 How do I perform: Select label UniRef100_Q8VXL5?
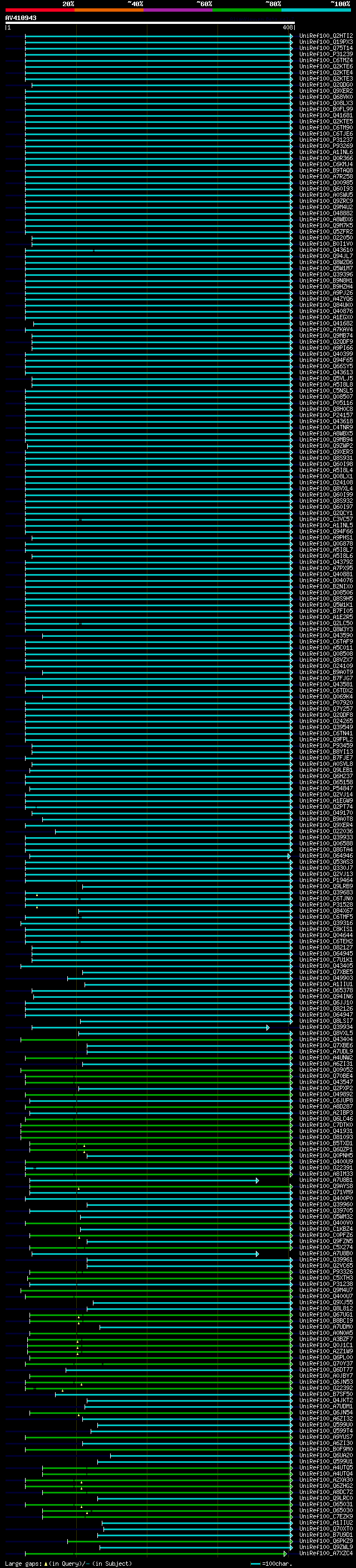[326, 1033]
